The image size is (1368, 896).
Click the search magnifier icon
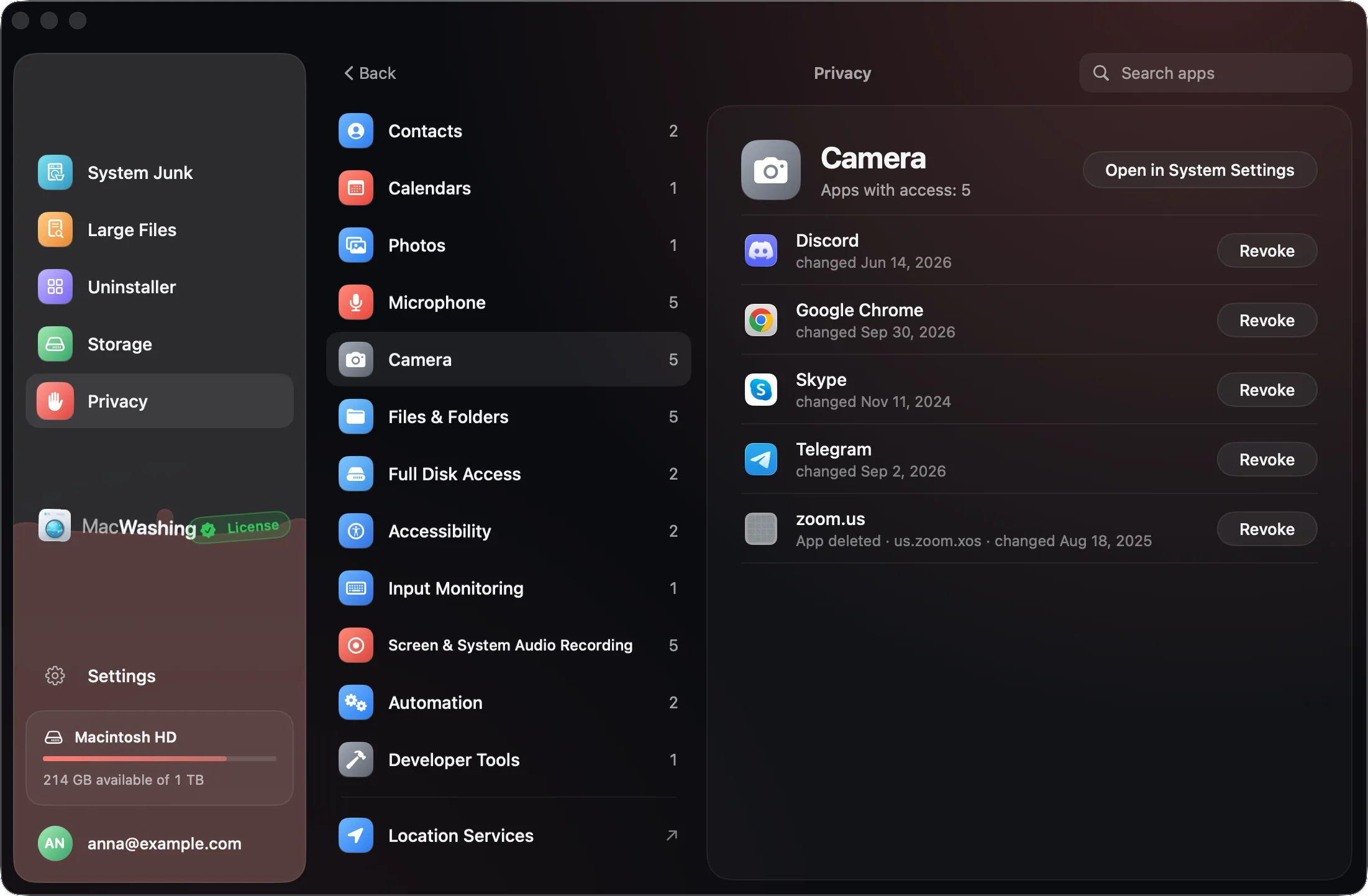click(1101, 73)
